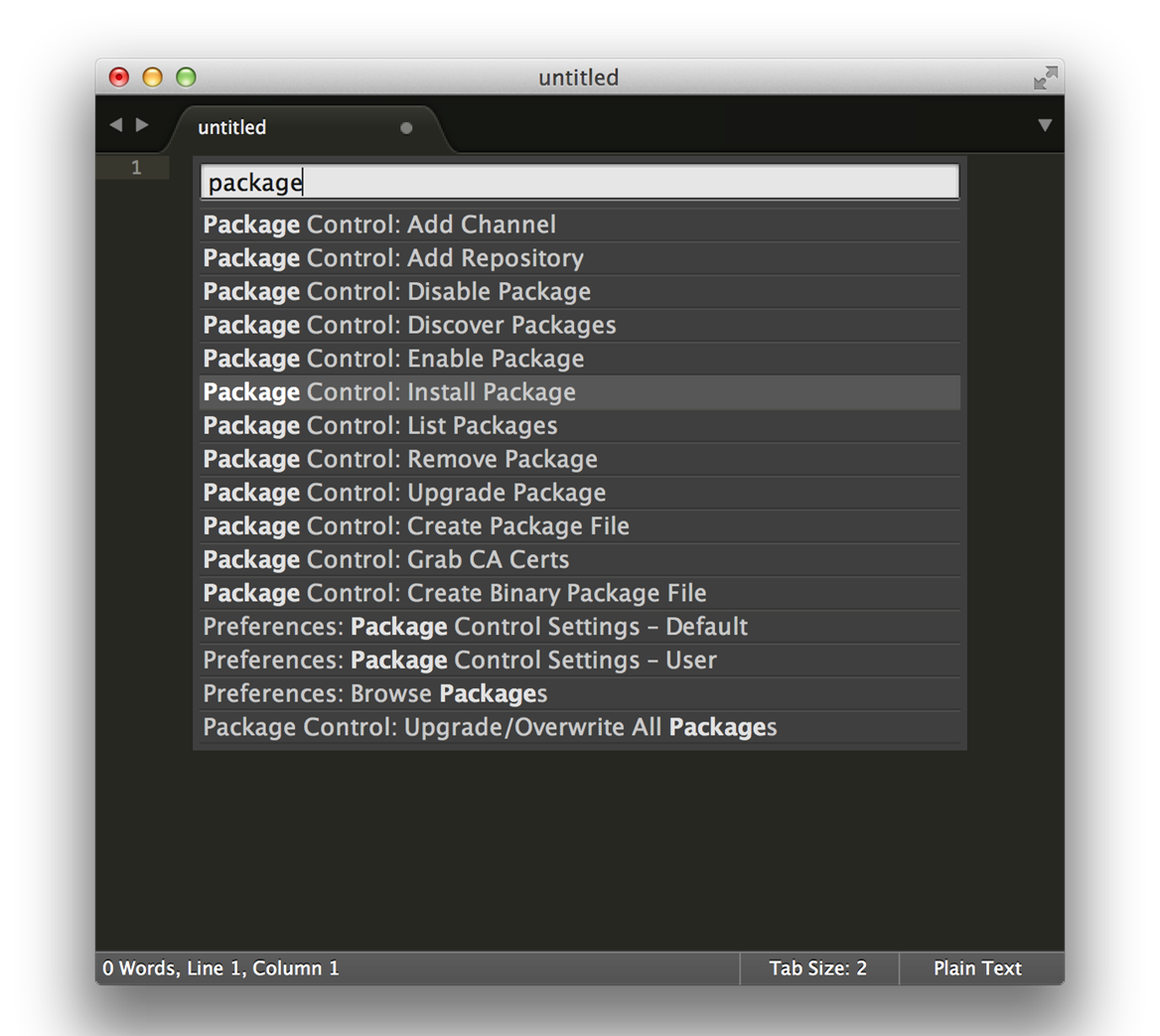Click the 0 Words, Line 1, Column 1 status
The height and width of the screenshot is (1036, 1160).
tap(220, 967)
